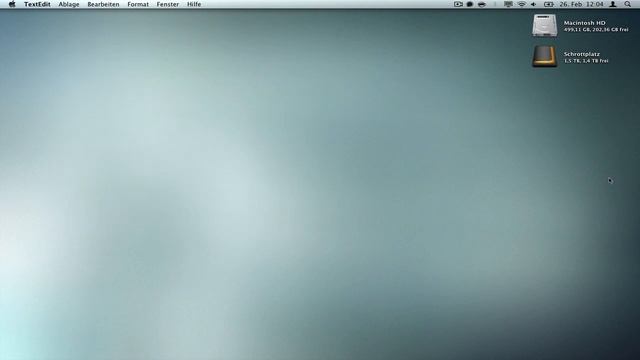This screenshot has height=360, width=640.
Task: Click the round dark status icon in menu bar
Action: click(x=470, y=4)
